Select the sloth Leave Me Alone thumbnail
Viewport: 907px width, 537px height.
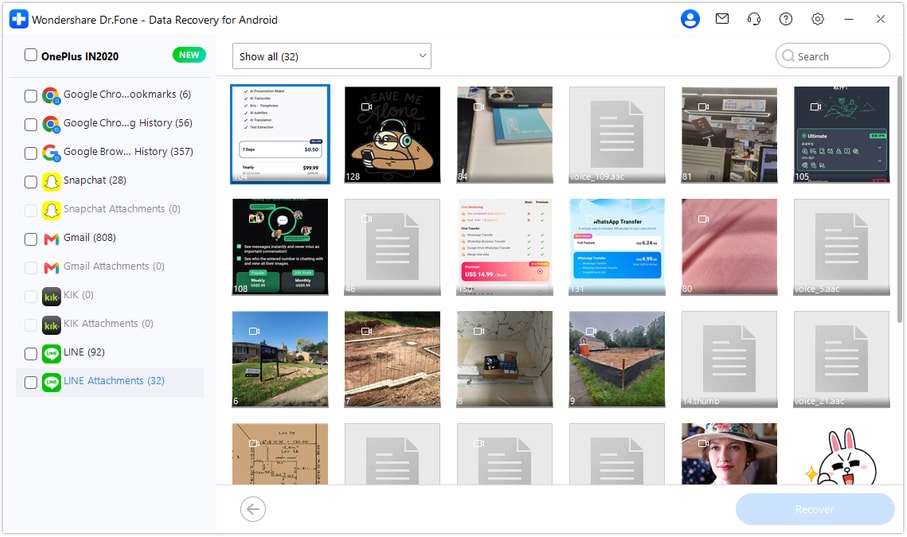pos(392,134)
